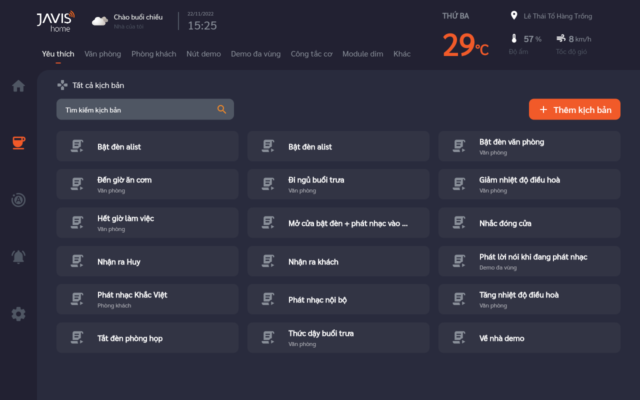
Task: Open the security camera sidebar icon
Action: [x=18, y=200]
